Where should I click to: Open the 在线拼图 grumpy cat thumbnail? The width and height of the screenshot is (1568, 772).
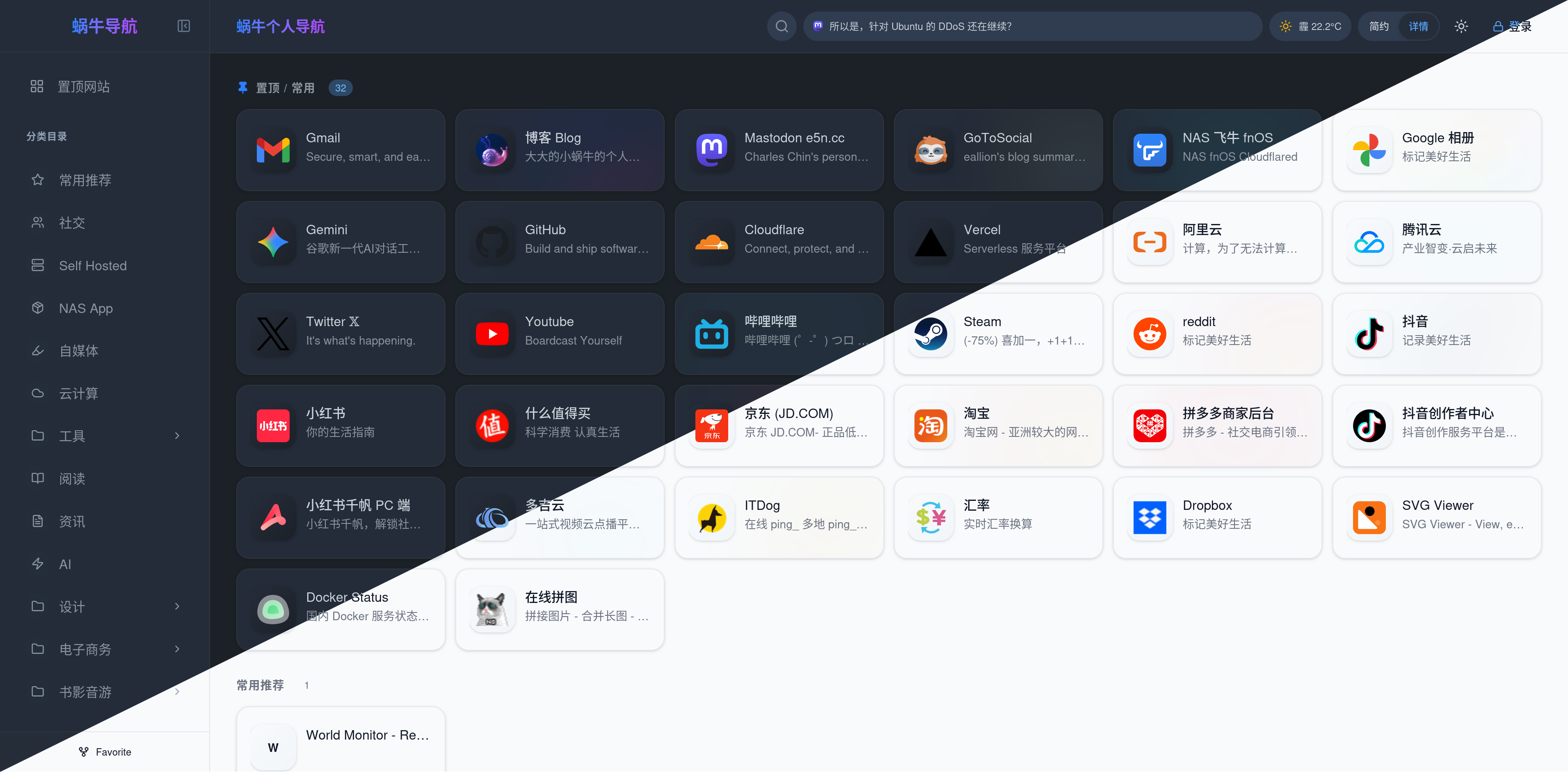492,610
